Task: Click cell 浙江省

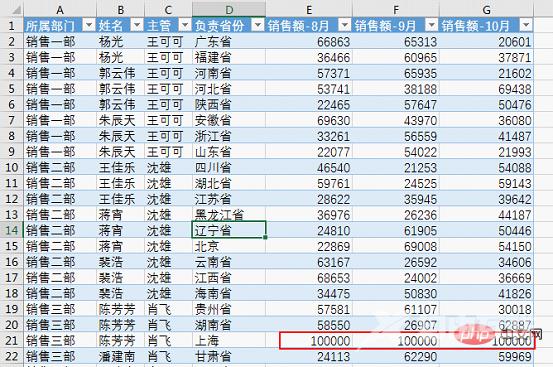Action: [229, 136]
